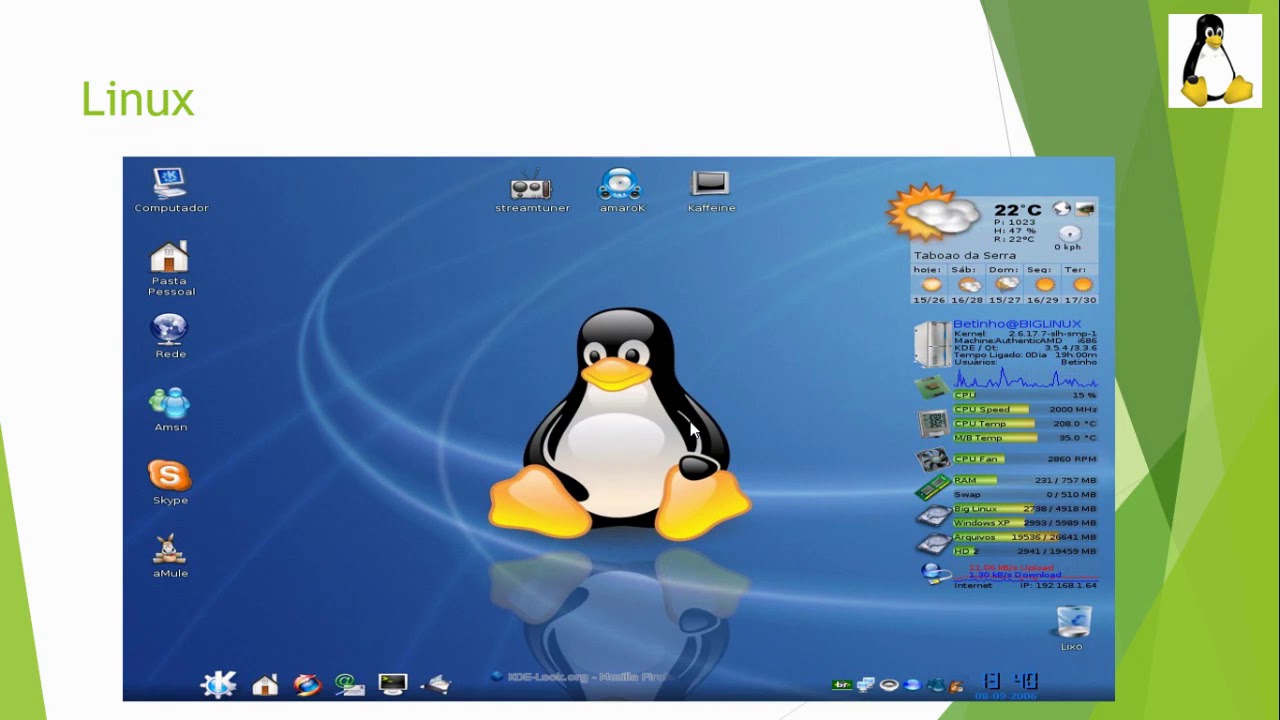Image resolution: width=1280 pixels, height=720 pixels.
Task: Click the hard disk icon beside Big Linux
Action: (933, 516)
